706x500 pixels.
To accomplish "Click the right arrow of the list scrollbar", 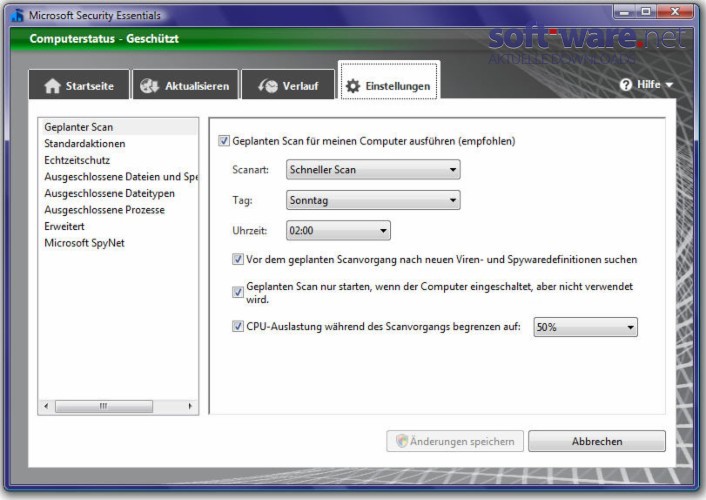I will coord(190,406).
